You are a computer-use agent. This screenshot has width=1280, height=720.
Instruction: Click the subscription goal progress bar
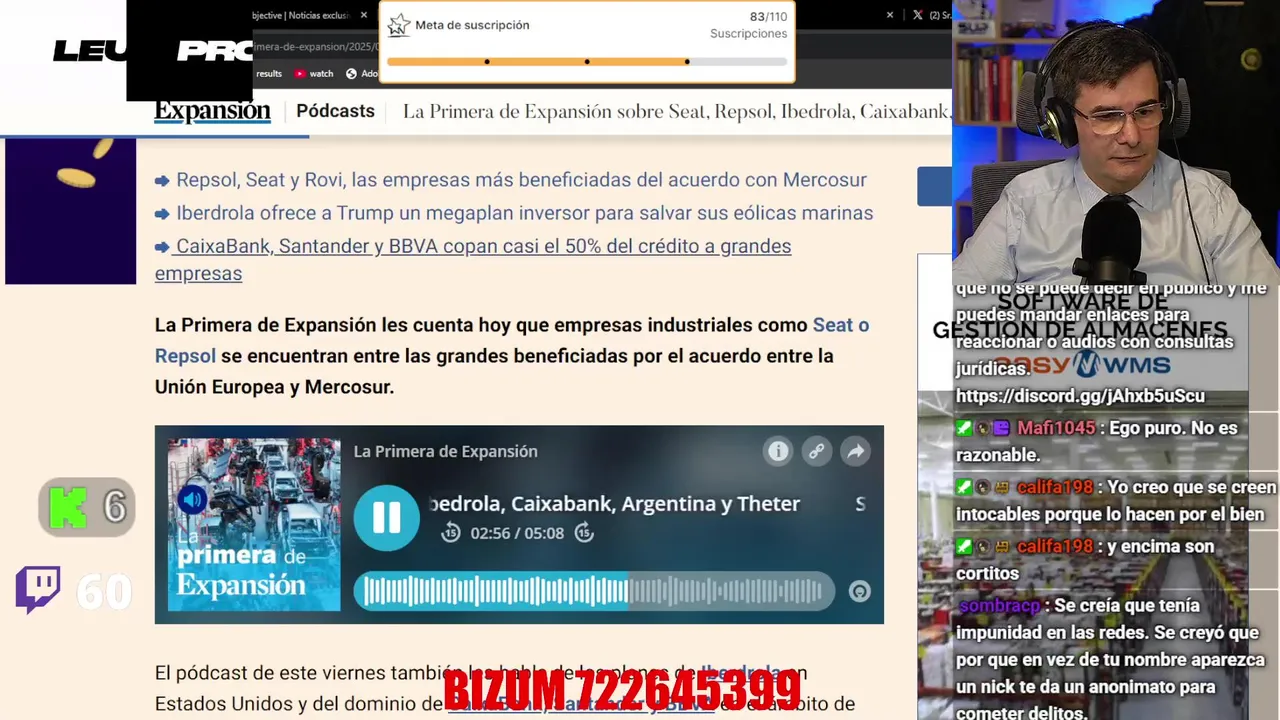(x=587, y=62)
